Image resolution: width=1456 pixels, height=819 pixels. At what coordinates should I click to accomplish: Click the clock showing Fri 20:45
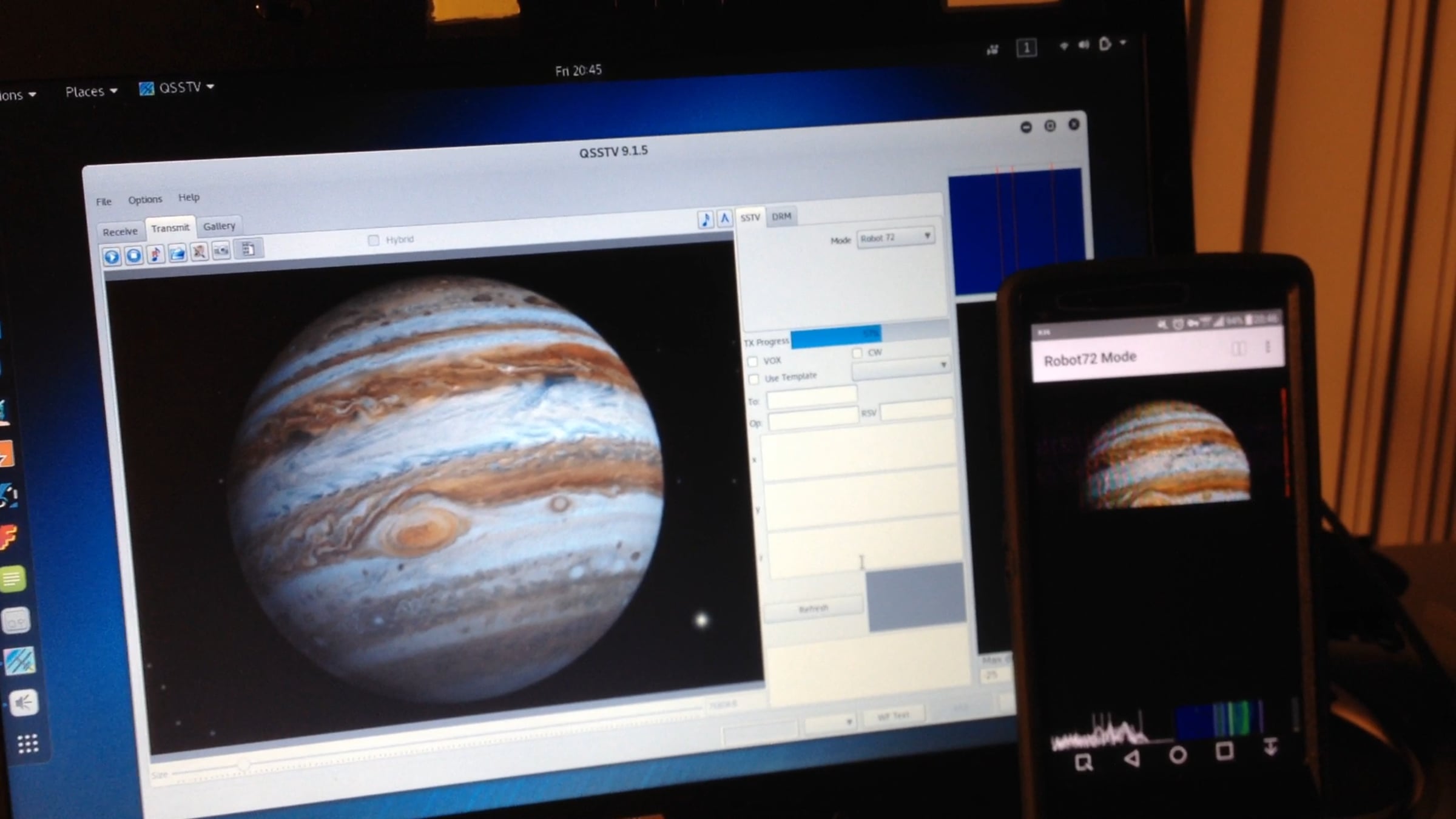point(578,70)
